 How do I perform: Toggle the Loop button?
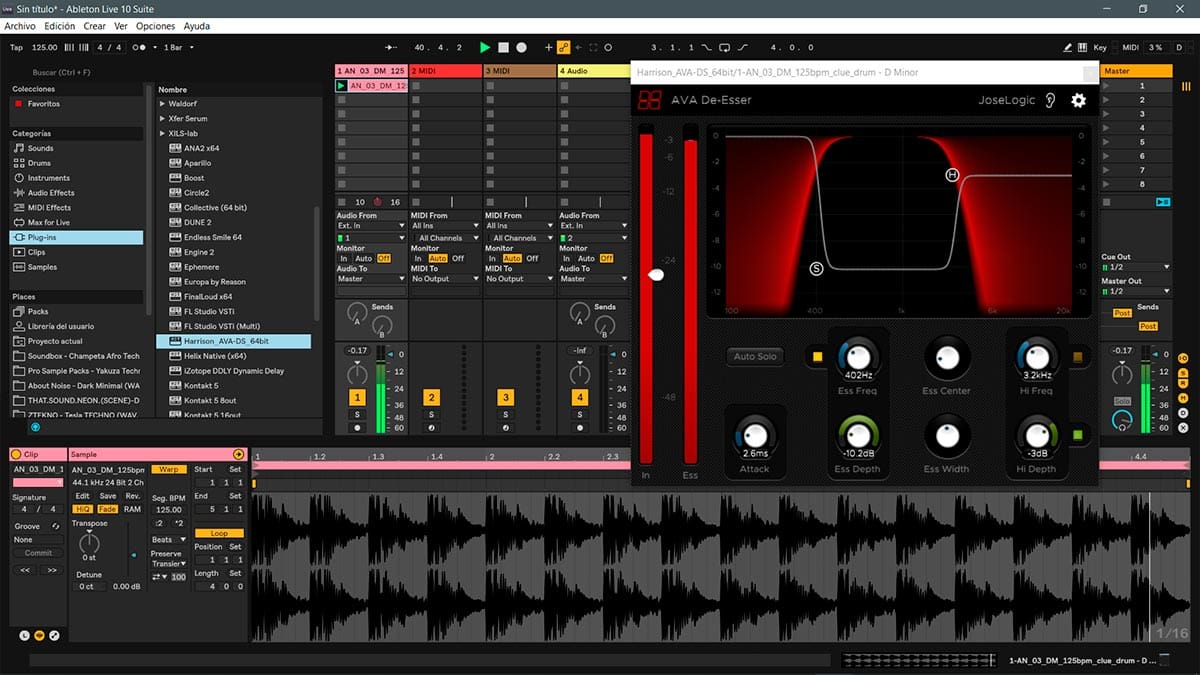[219, 533]
